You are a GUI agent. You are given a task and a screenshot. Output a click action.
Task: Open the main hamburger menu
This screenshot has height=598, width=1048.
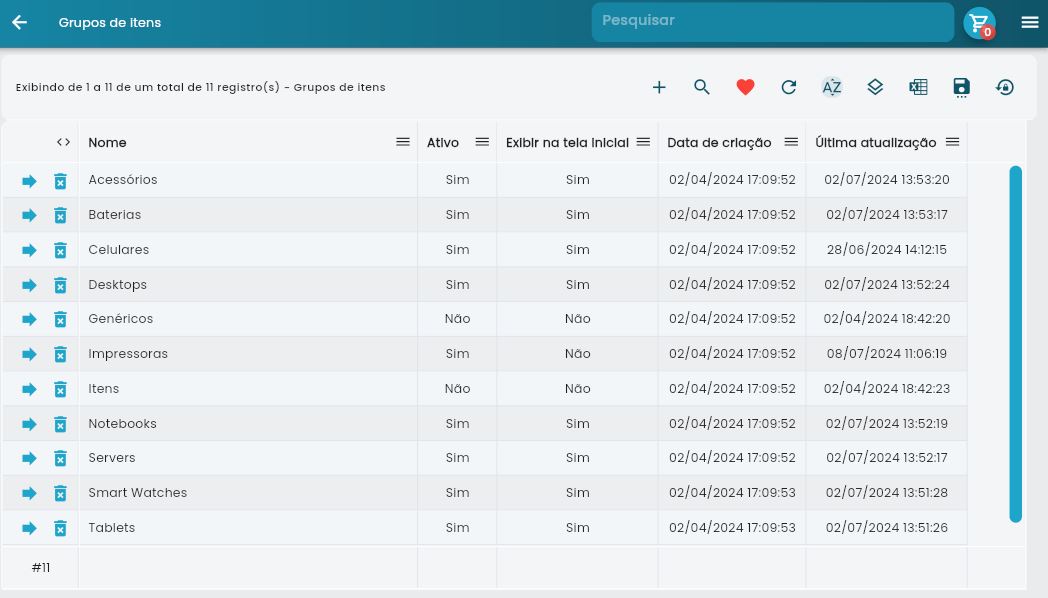tap(1030, 22)
